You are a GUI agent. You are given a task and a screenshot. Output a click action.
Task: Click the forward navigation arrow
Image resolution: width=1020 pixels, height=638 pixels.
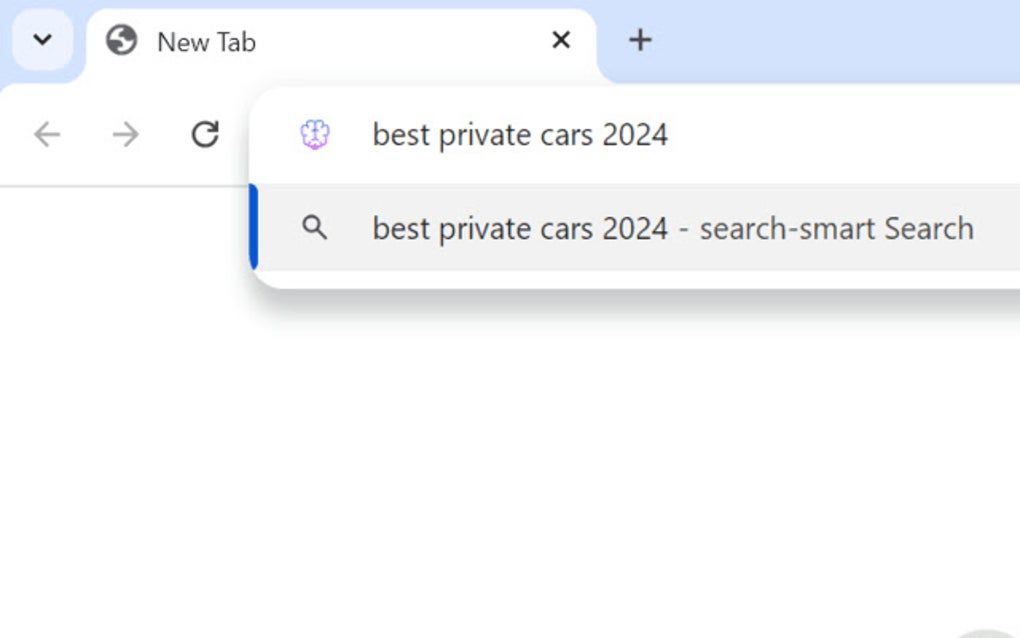coord(124,134)
